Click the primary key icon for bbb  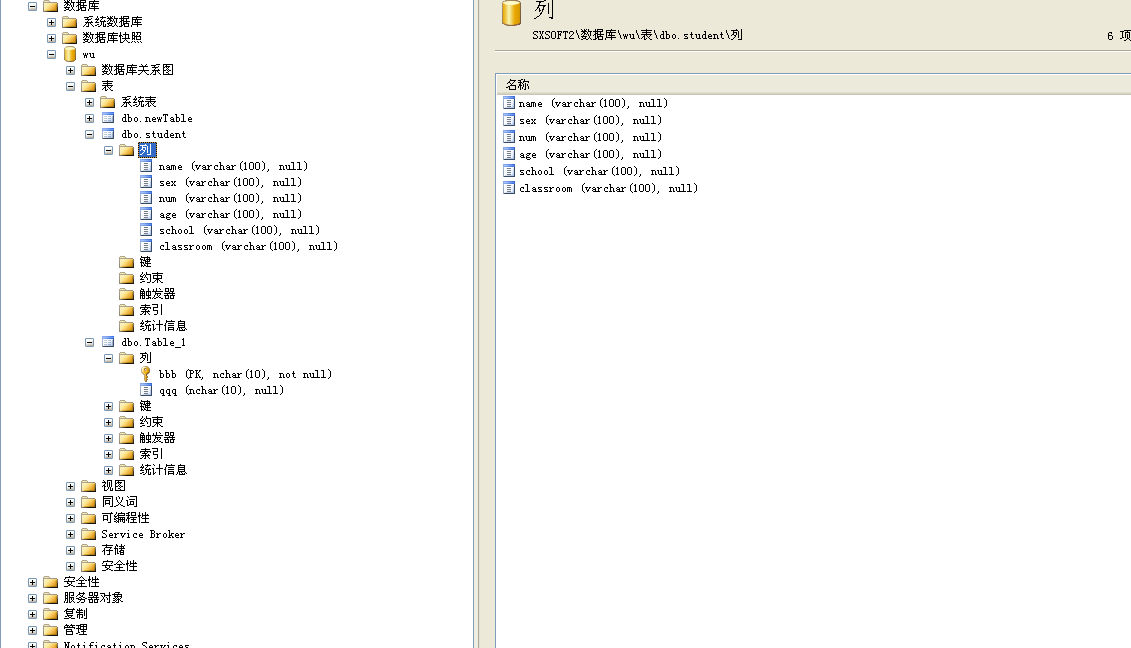coord(146,374)
